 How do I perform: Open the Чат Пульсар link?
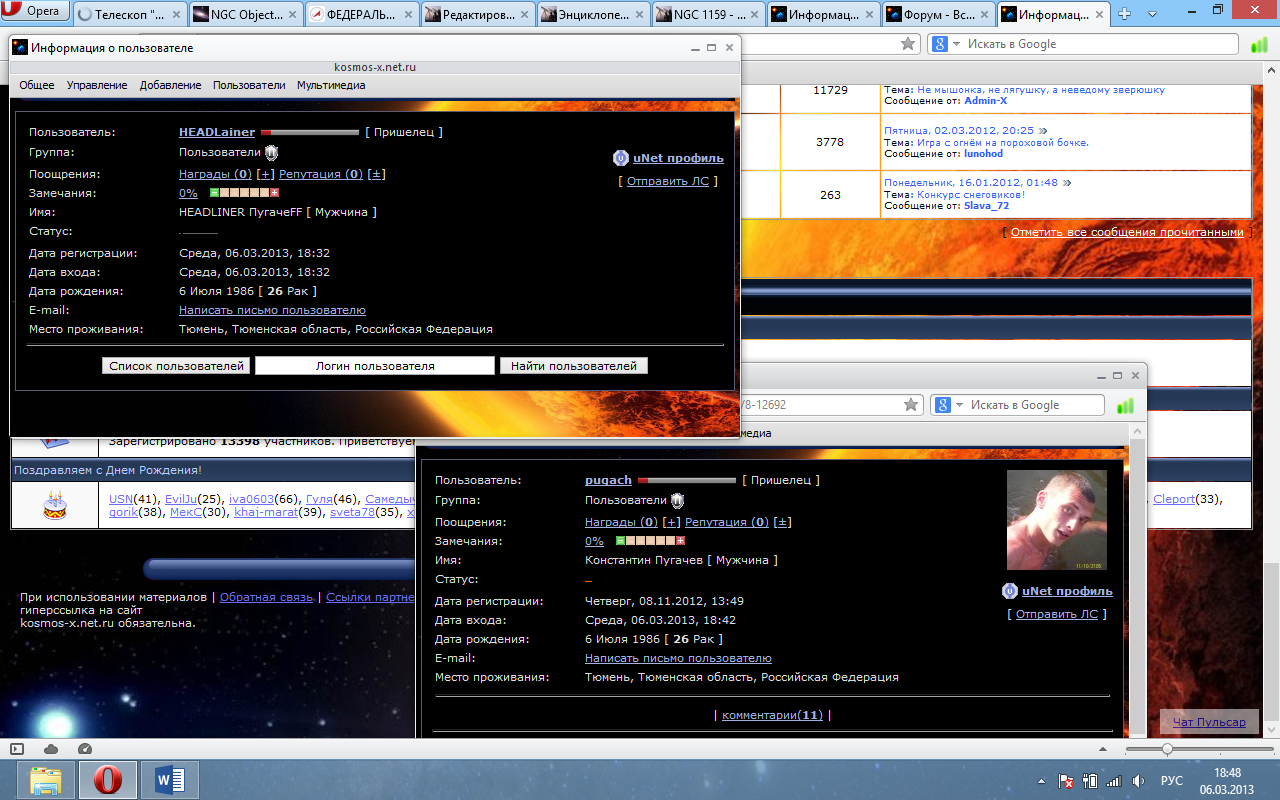point(1209,722)
